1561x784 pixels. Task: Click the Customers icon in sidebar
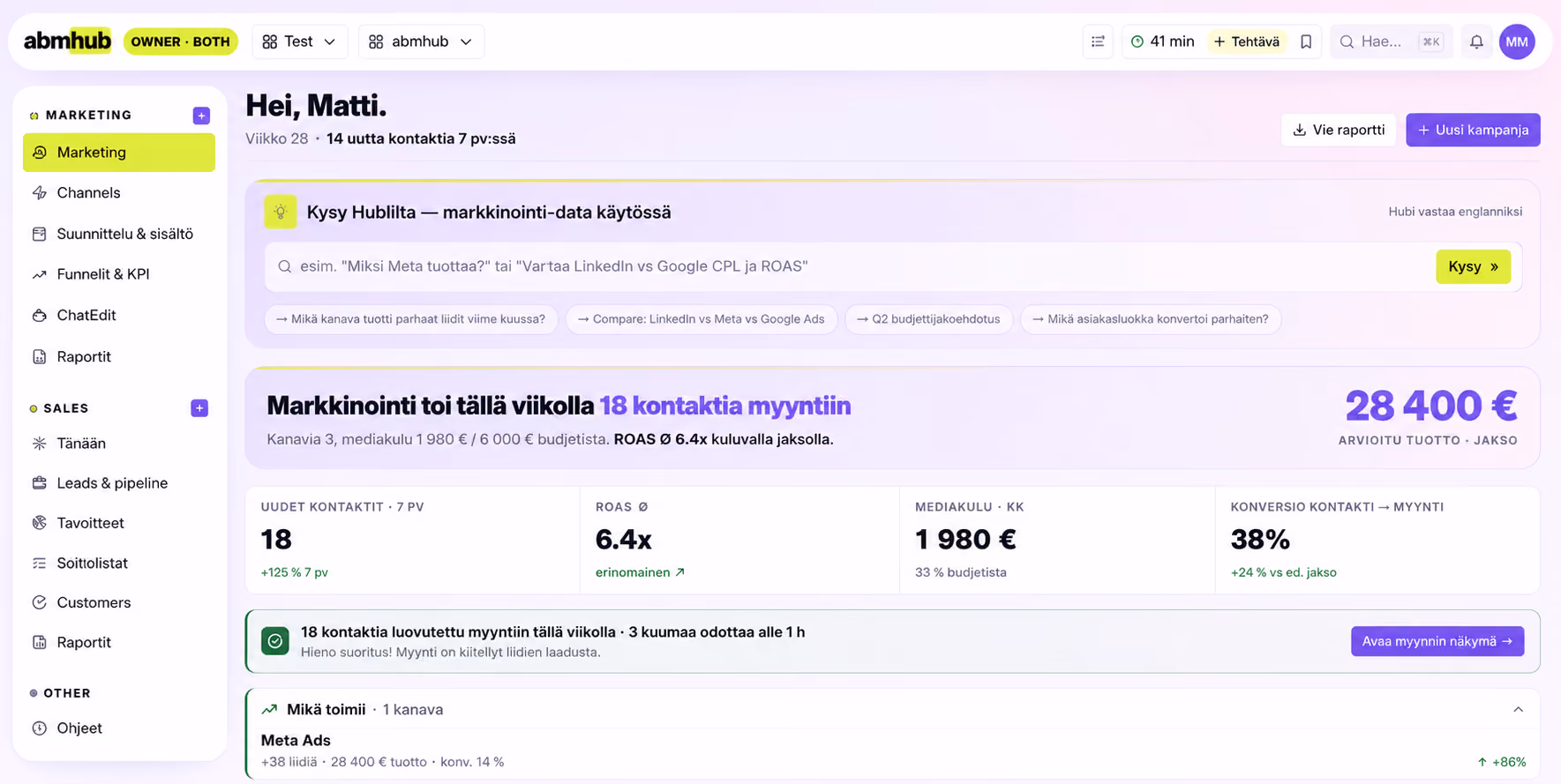coord(40,602)
